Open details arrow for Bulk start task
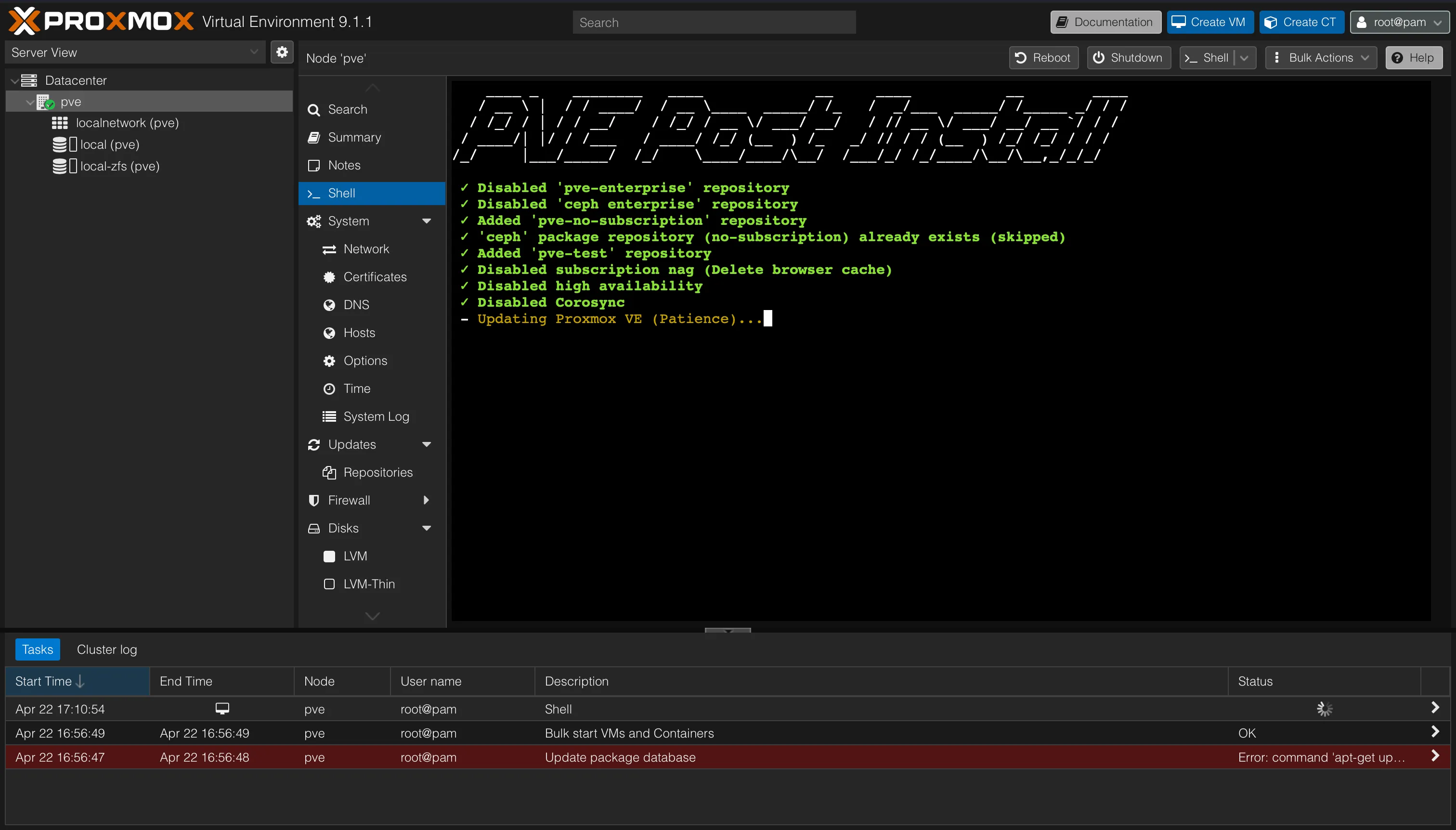The height and width of the screenshot is (830, 1456). tap(1435, 732)
